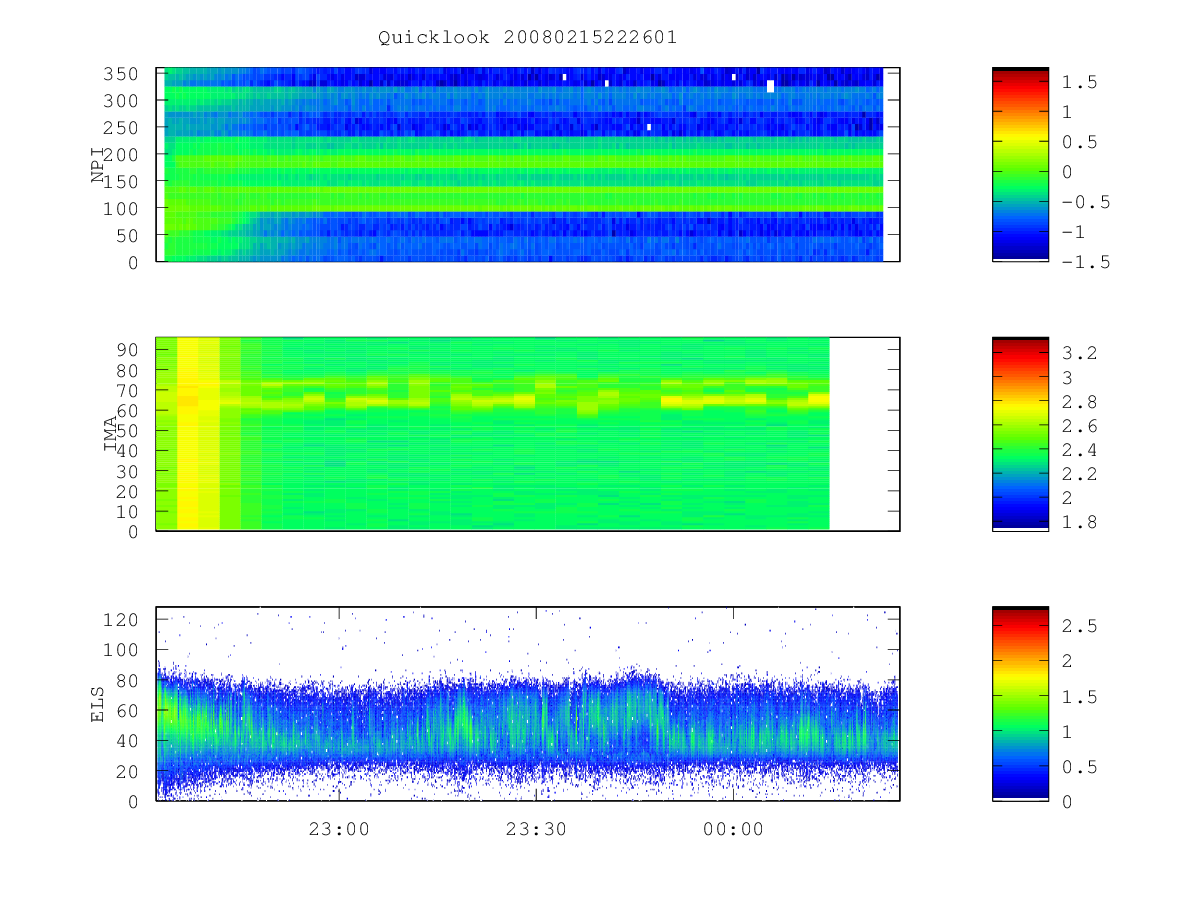Click the ELS colorbar scale
Image resolution: width=1200 pixels, height=900 pixels.
(1020, 703)
